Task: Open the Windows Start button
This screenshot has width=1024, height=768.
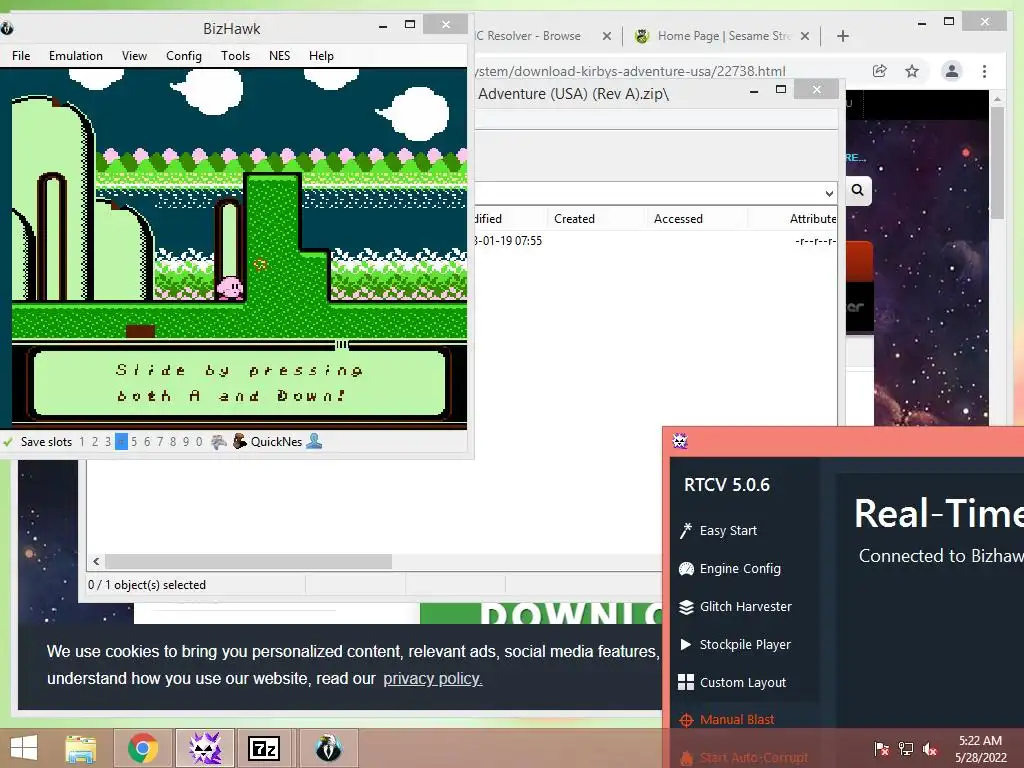Action: 24,748
